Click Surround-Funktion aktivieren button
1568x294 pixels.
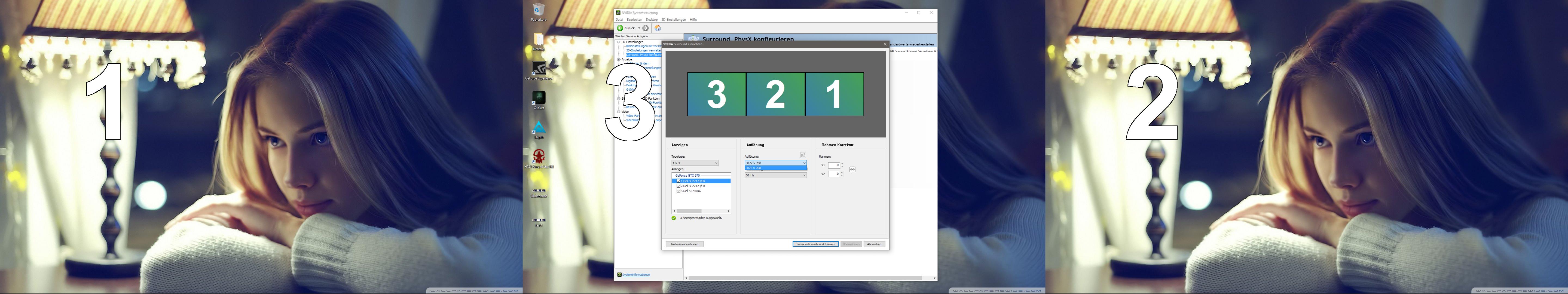click(x=815, y=244)
